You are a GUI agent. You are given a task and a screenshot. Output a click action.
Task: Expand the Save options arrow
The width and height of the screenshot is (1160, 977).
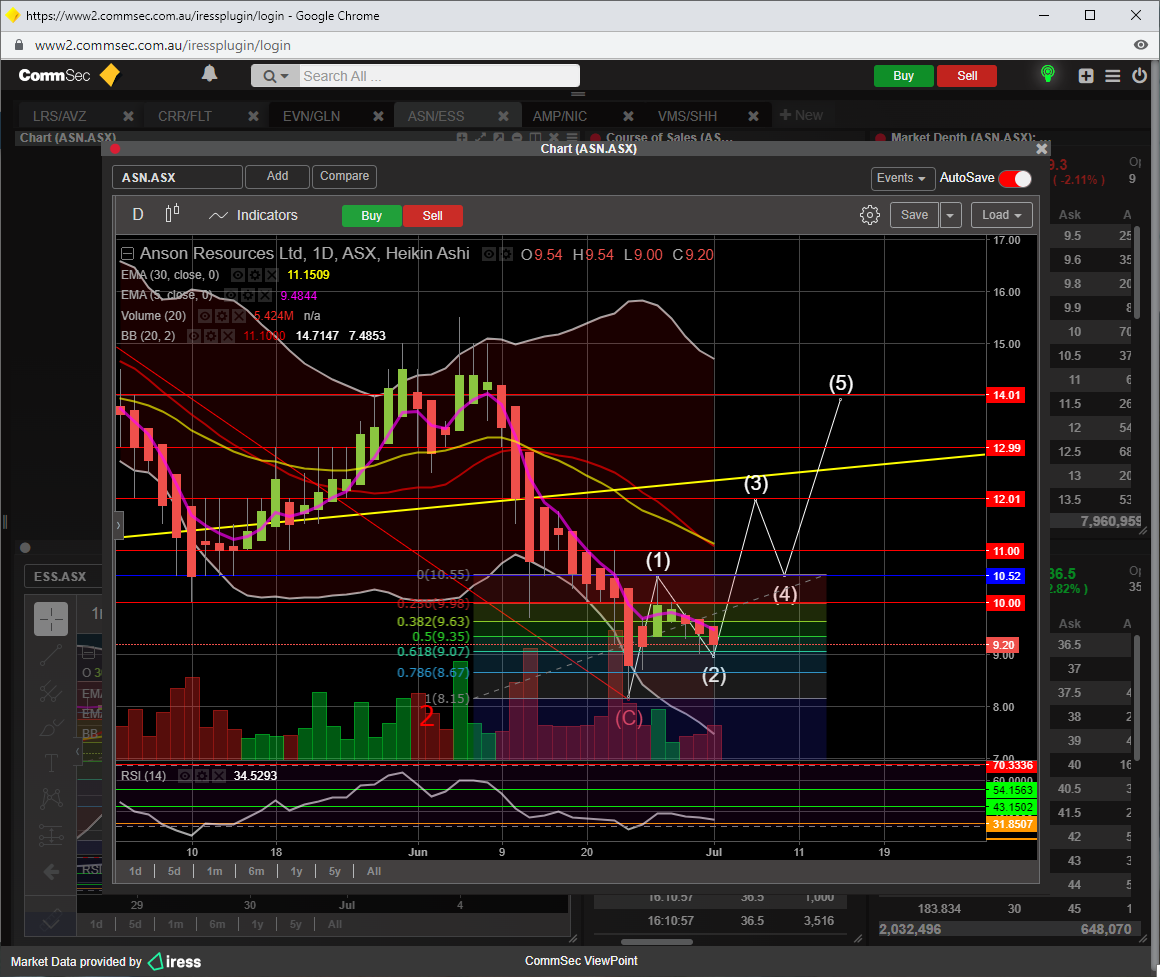click(950, 215)
